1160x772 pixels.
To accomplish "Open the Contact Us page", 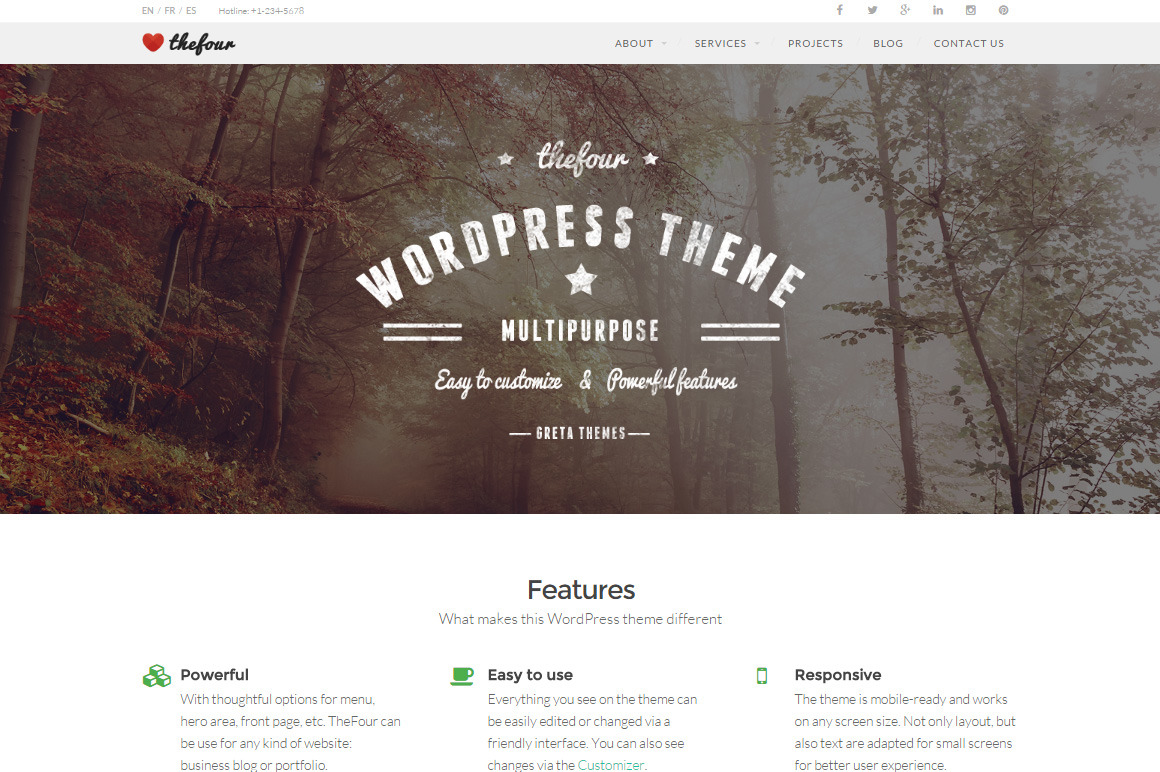I will (968, 44).
